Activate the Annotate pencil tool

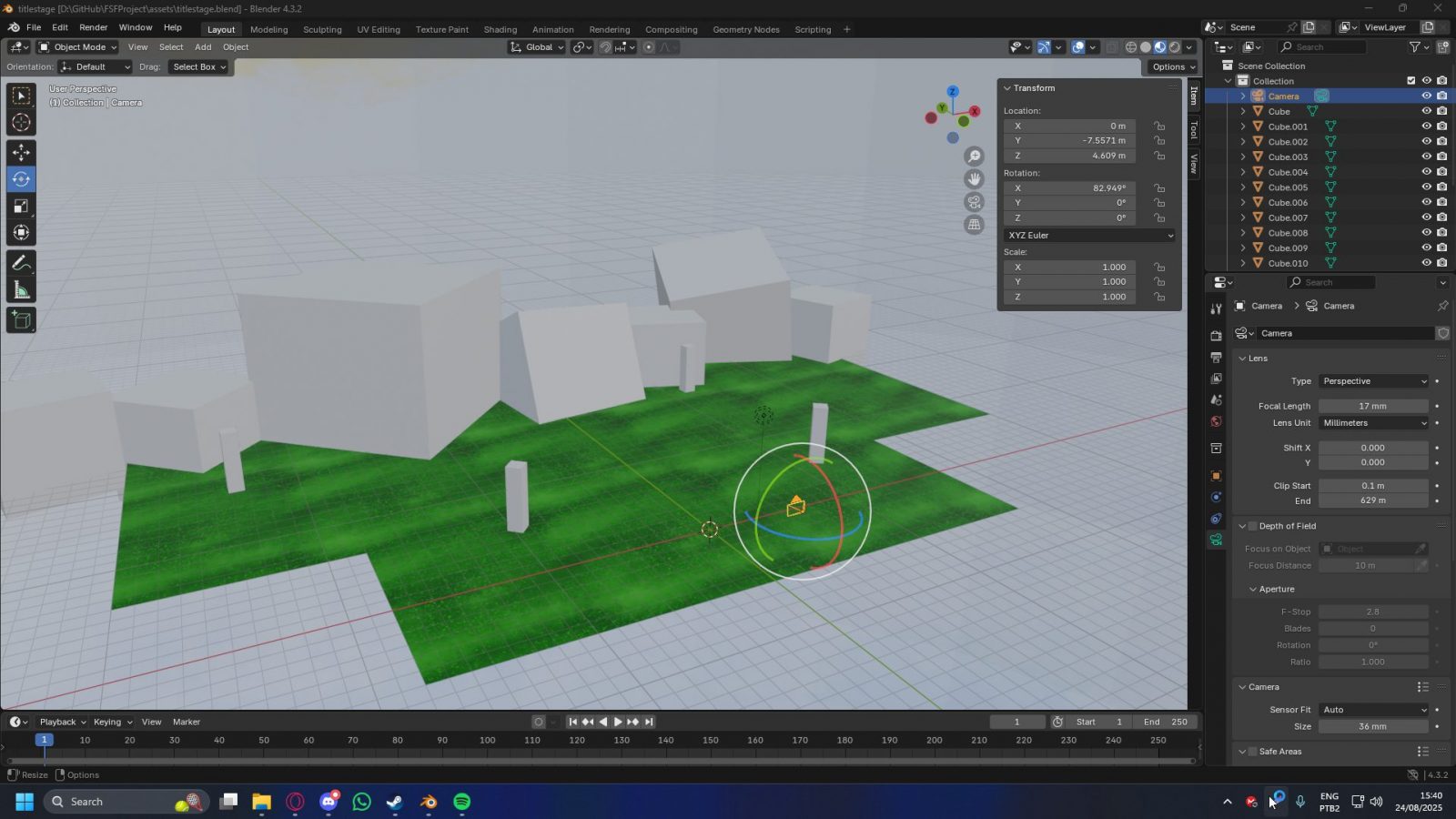[x=21, y=263]
